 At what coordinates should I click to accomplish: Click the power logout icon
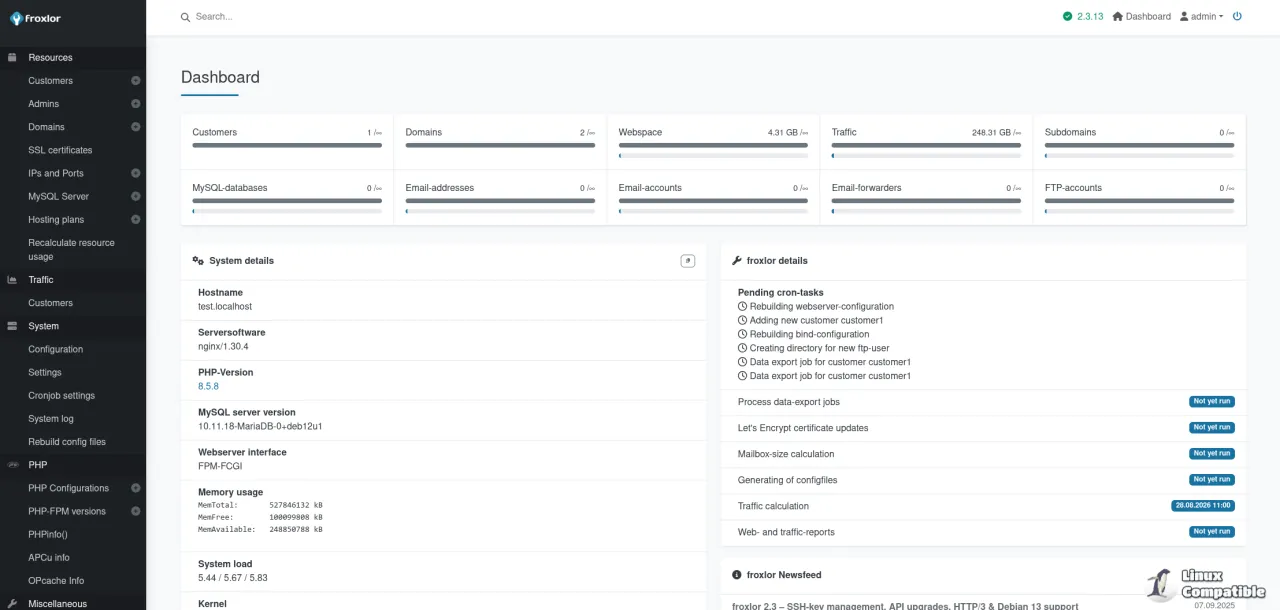(1237, 16)
